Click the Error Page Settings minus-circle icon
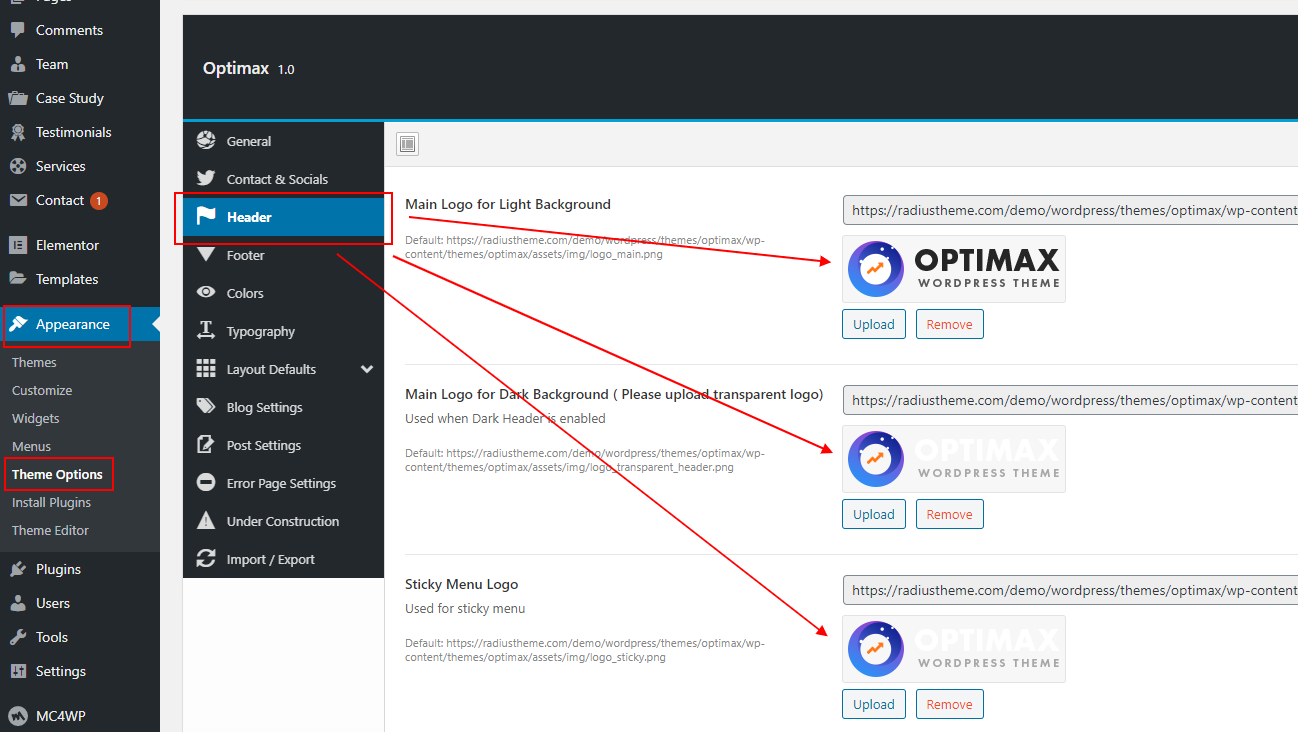 click(x=206, y=483)
